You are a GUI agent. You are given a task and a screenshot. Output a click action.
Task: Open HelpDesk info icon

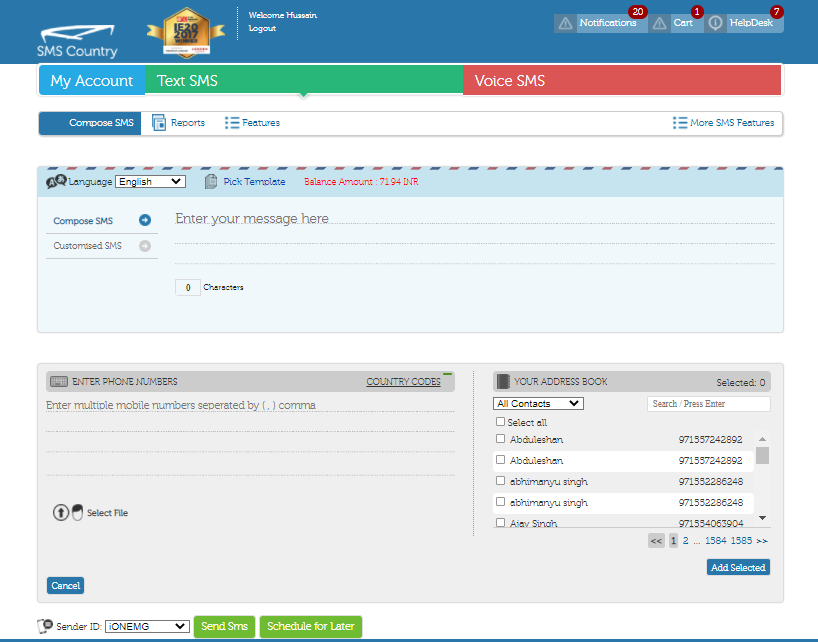point(715,23)
